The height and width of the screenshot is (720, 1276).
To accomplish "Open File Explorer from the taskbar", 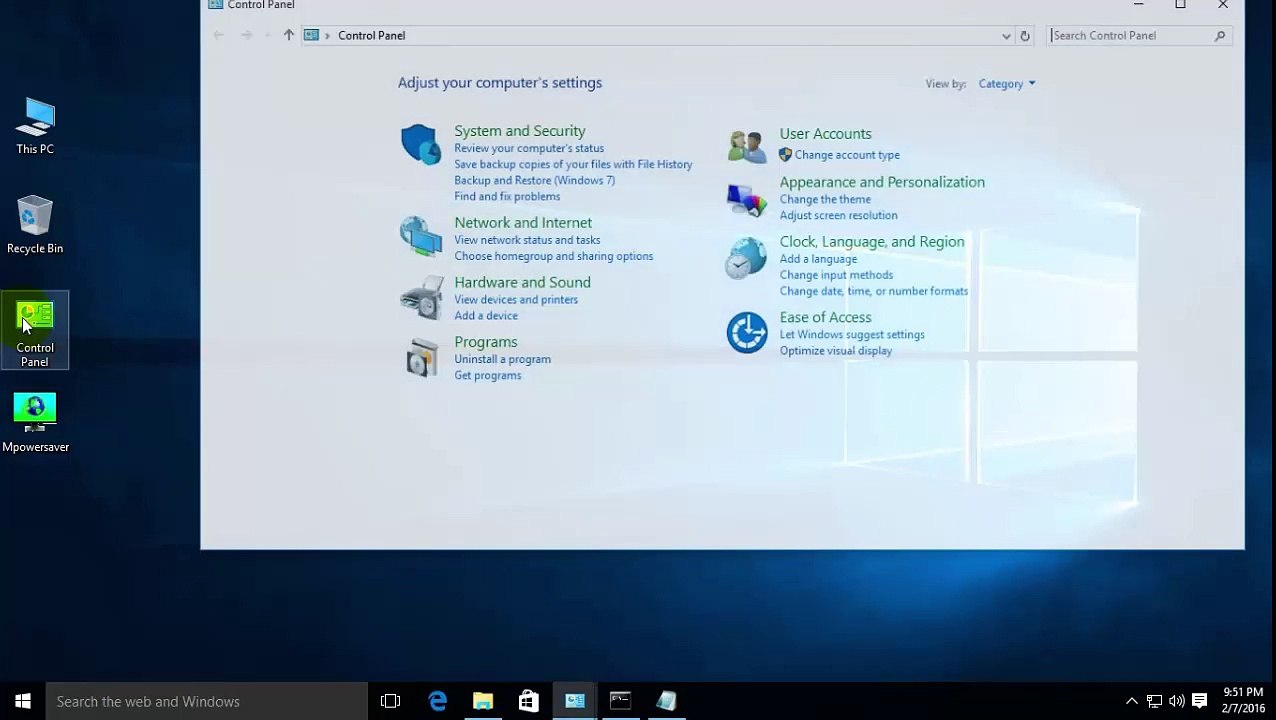I will (x=483, y=701).
